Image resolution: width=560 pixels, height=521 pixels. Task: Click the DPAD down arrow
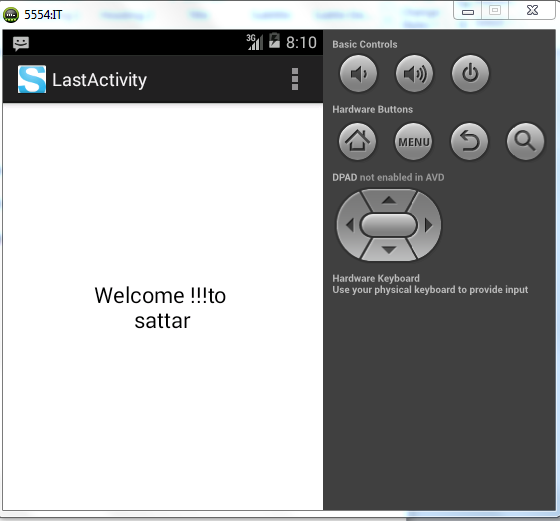pos(389,250)
